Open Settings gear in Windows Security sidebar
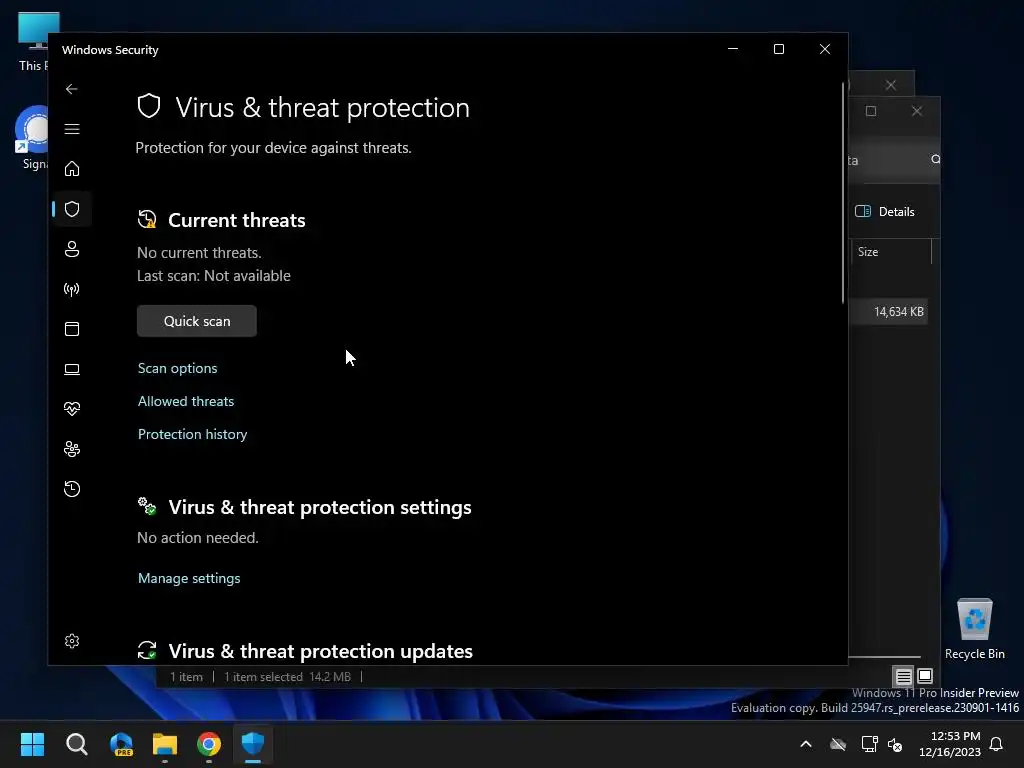Screen dimensions: 1024x768 click(72, 641)
